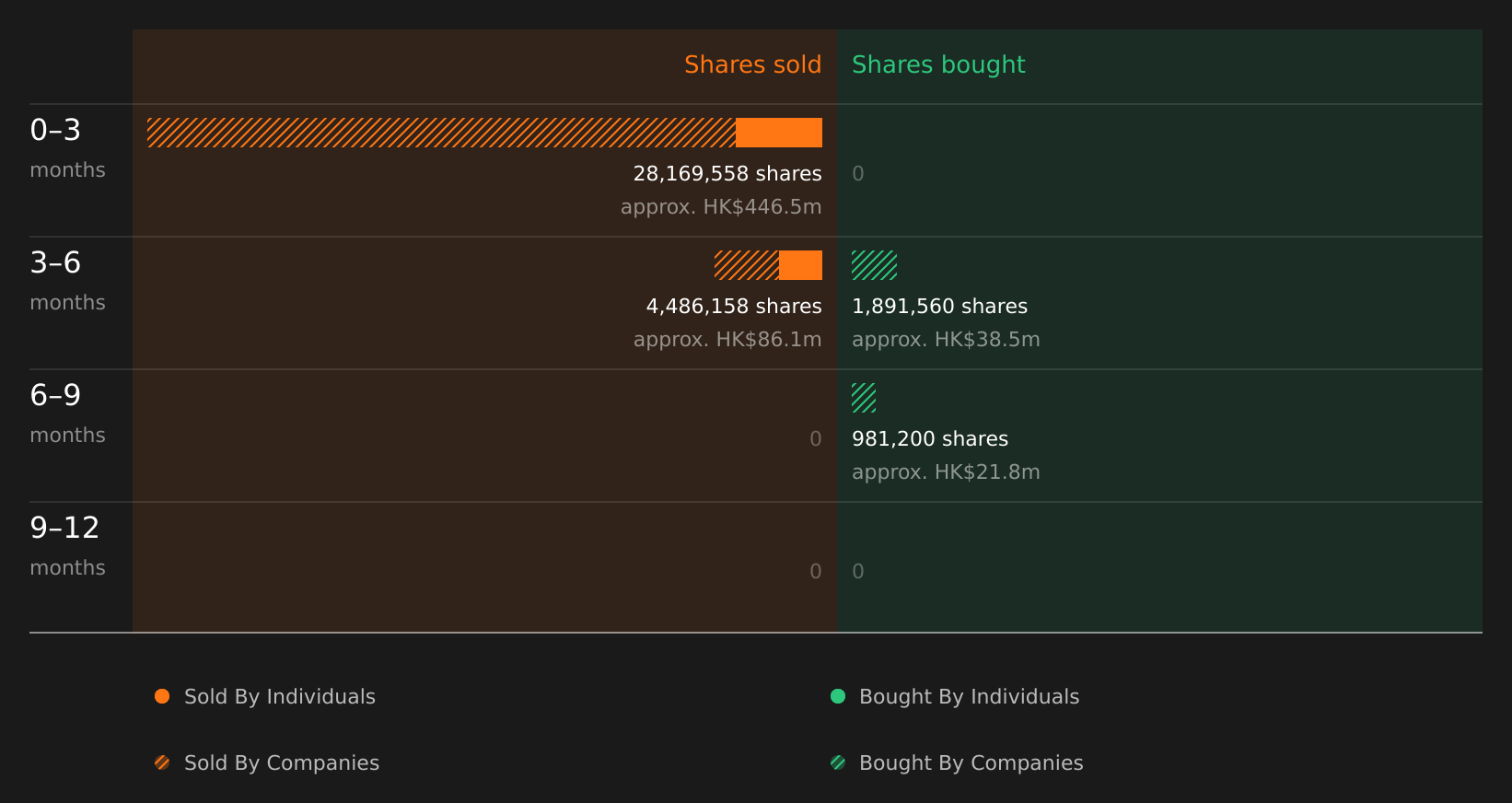Click the solid individuals-sold bar for 0–3 months
The image size is (1512, 803).
(x=779, y=133)
